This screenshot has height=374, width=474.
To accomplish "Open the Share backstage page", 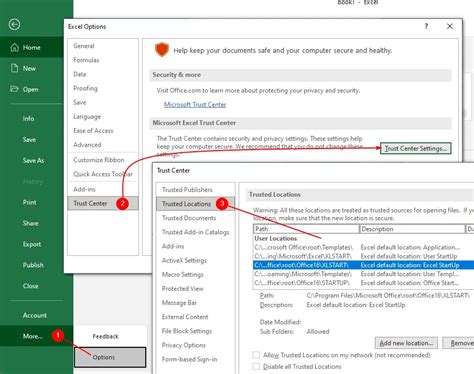I will pyautogui.click(x=30, y=223).
